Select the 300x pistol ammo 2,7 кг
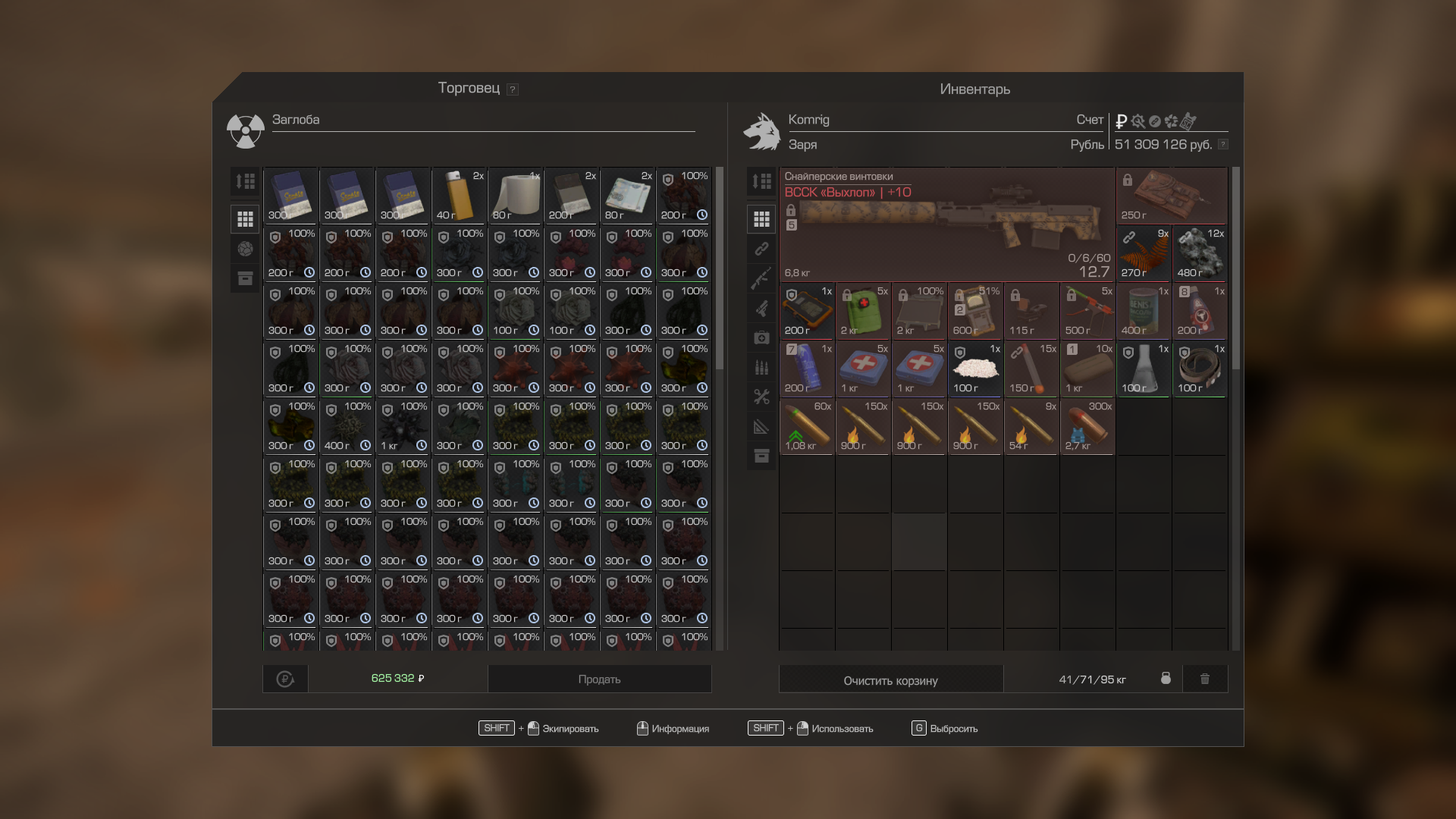This screenshot has height=819, width=1456. (1087, 426)
